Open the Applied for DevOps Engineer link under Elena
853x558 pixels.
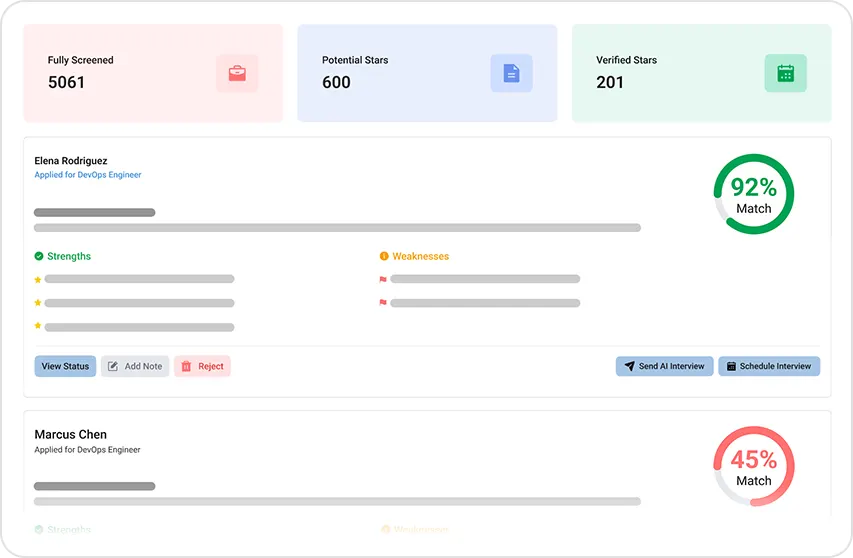(x=88, y=175)
